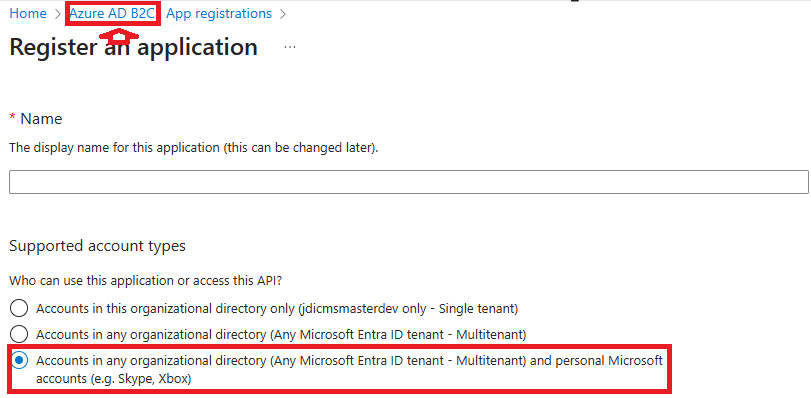The width and height of the screenshot is (811, 398).
Task: Click the display name description text
Action: pos(194,148)
